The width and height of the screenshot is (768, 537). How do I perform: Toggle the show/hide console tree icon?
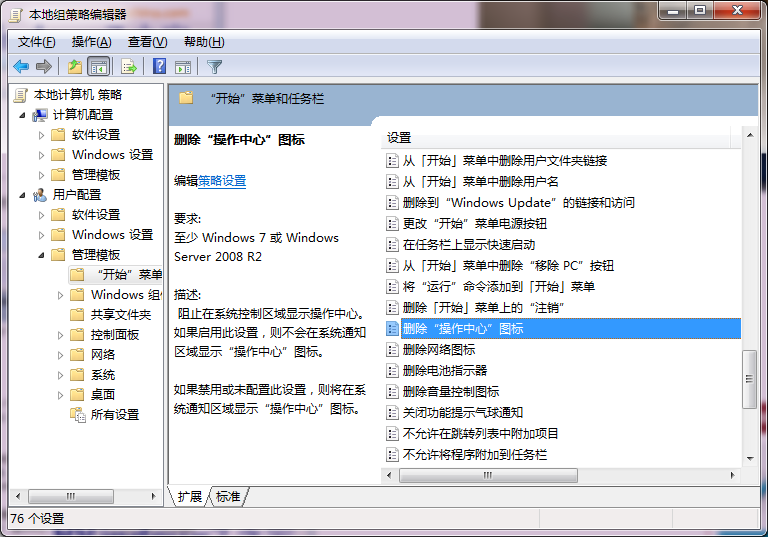tap(99, 67)
